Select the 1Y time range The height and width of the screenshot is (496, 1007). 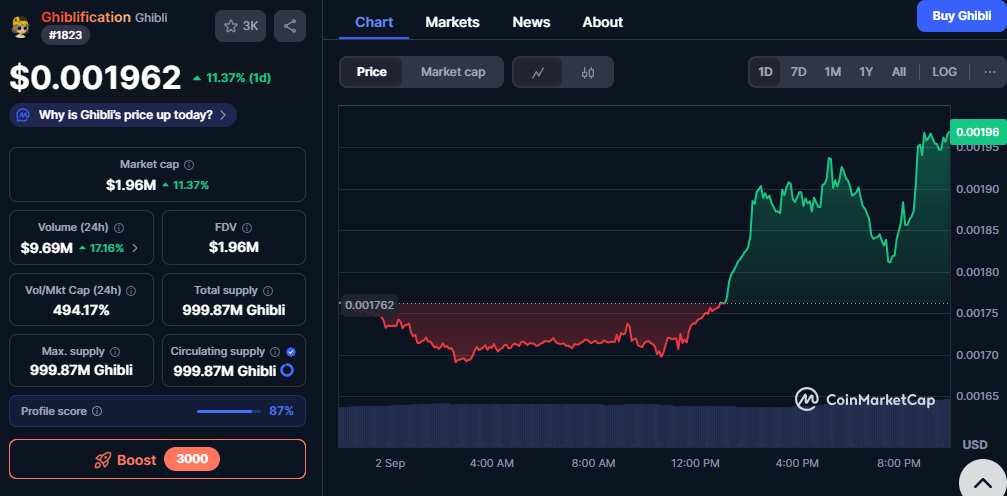click(866, 72)
